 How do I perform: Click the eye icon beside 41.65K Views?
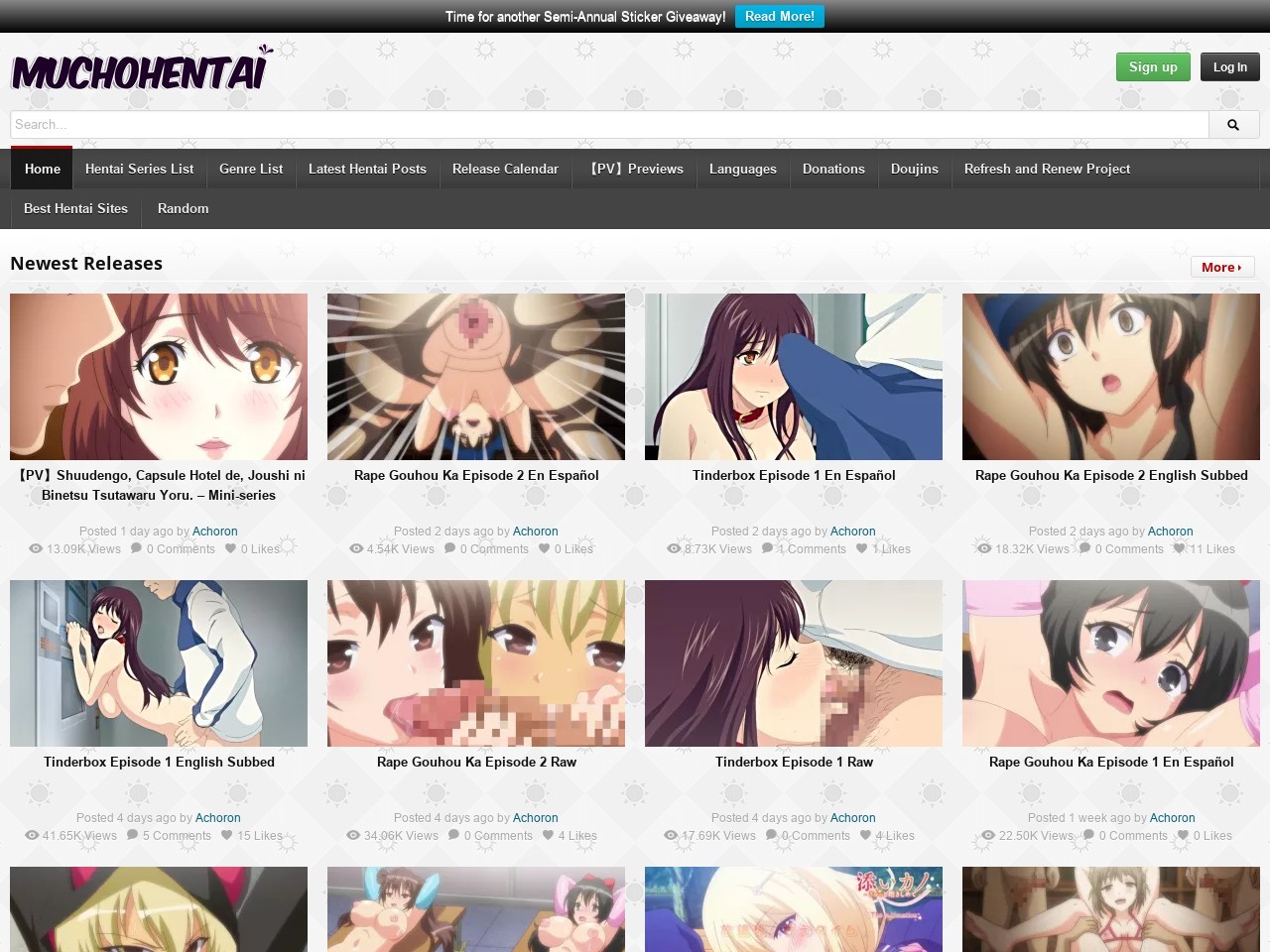click(x=32, y=835)
